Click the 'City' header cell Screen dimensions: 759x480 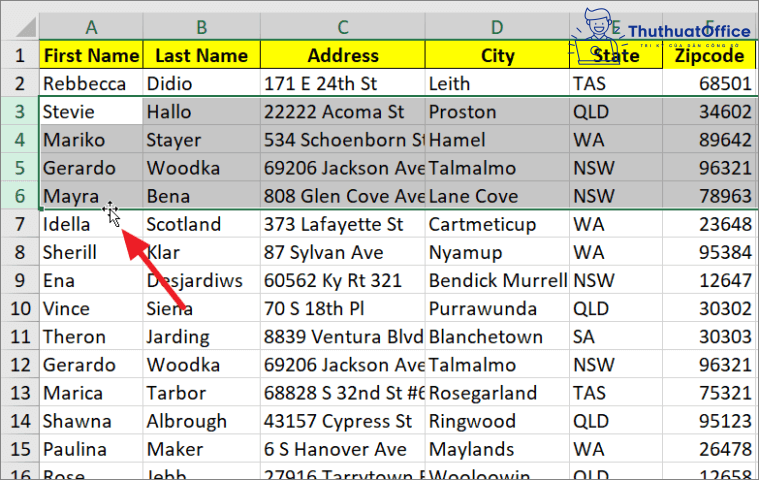496,55
